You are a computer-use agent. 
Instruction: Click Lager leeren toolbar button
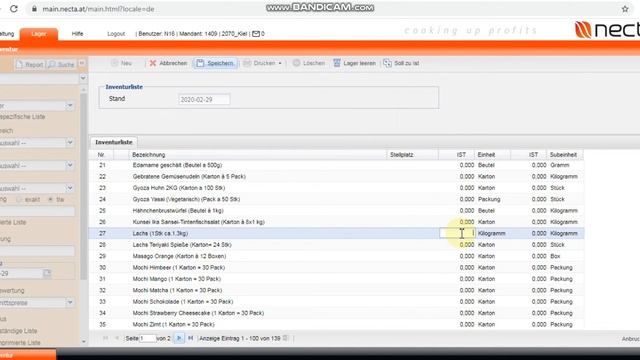[354, 63]
